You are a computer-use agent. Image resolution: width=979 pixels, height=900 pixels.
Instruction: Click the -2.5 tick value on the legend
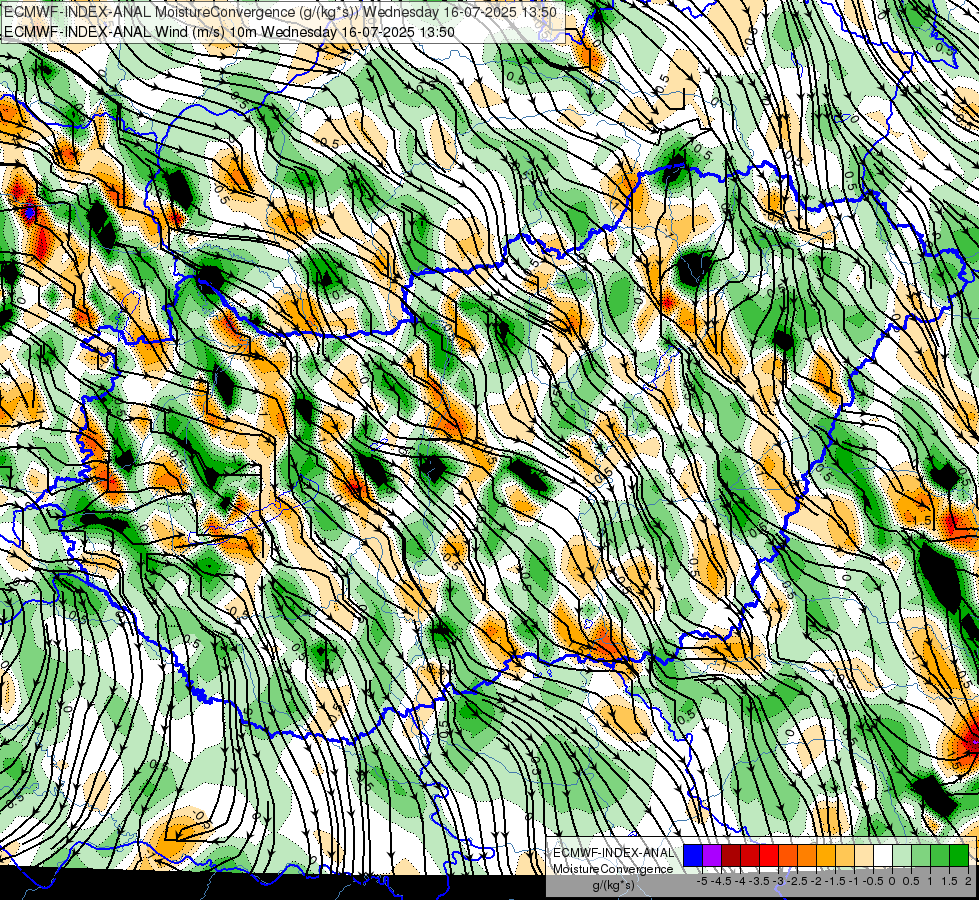click(797, 881)
